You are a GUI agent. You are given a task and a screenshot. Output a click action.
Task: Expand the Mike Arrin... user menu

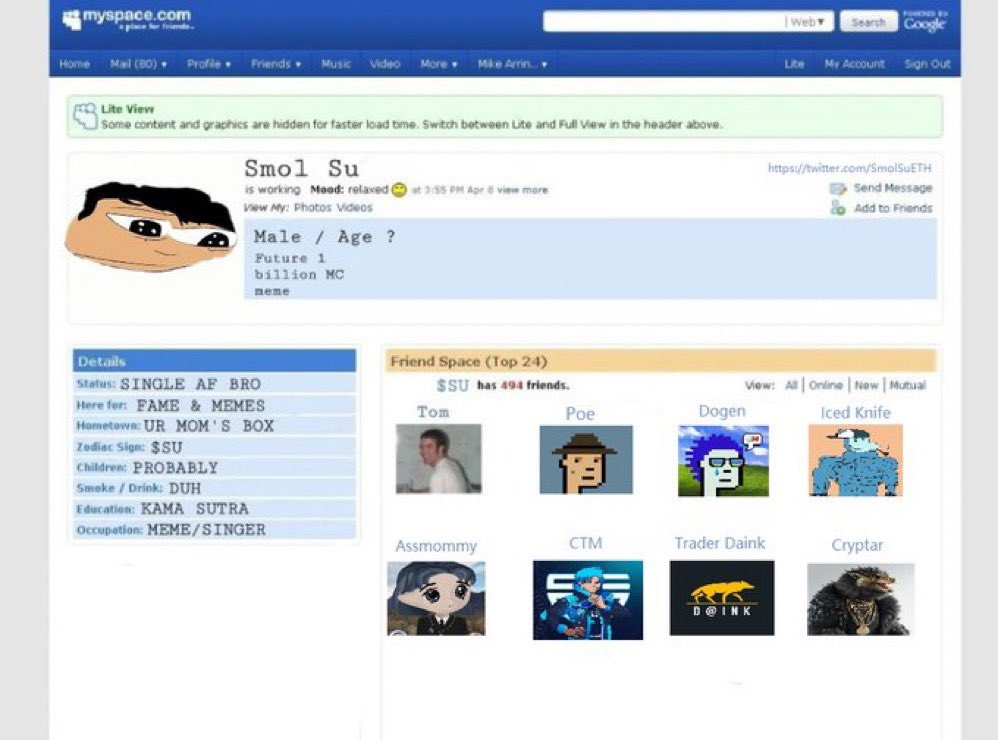[512, 64]
